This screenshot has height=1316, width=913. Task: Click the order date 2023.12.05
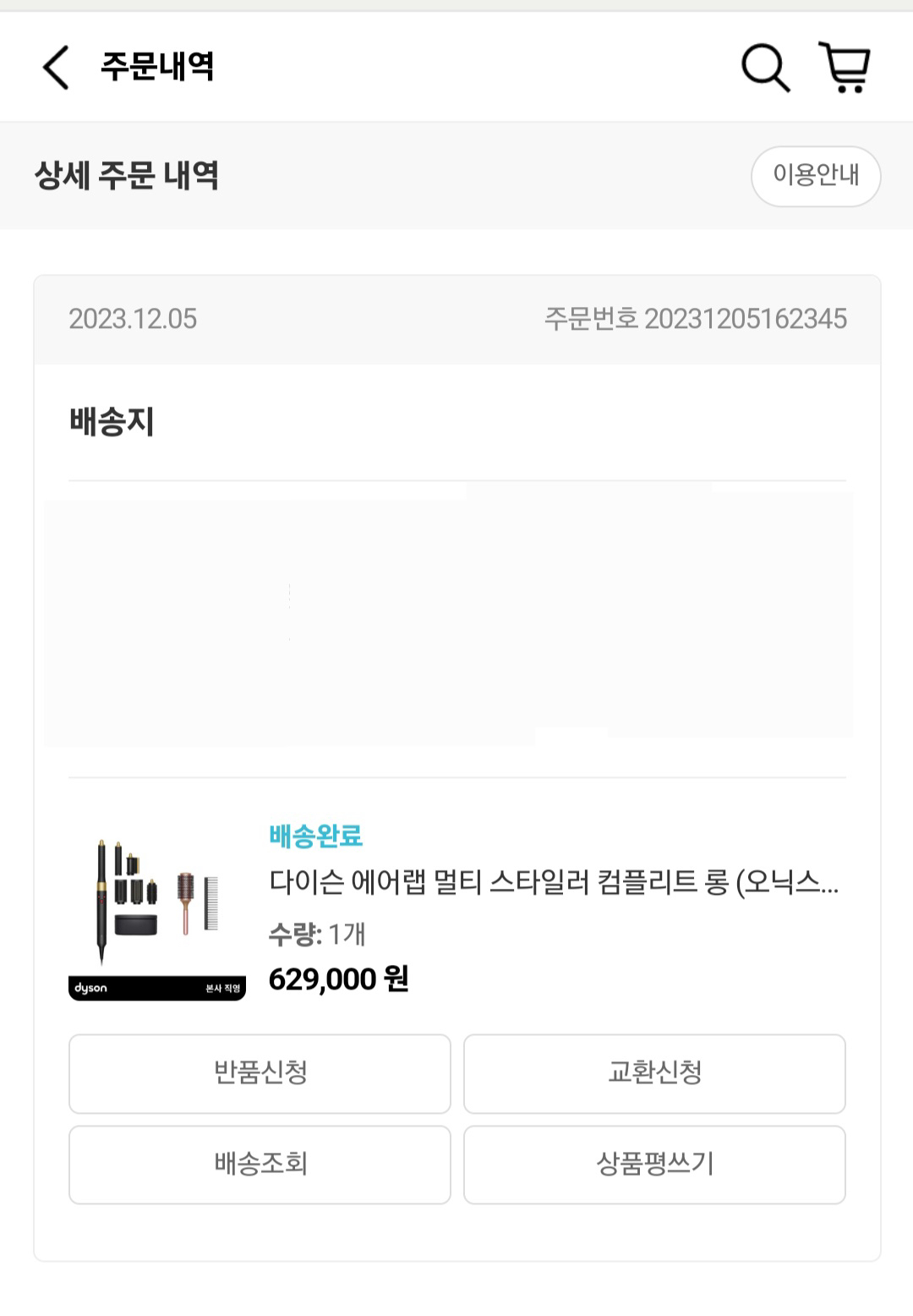point(133,319)
